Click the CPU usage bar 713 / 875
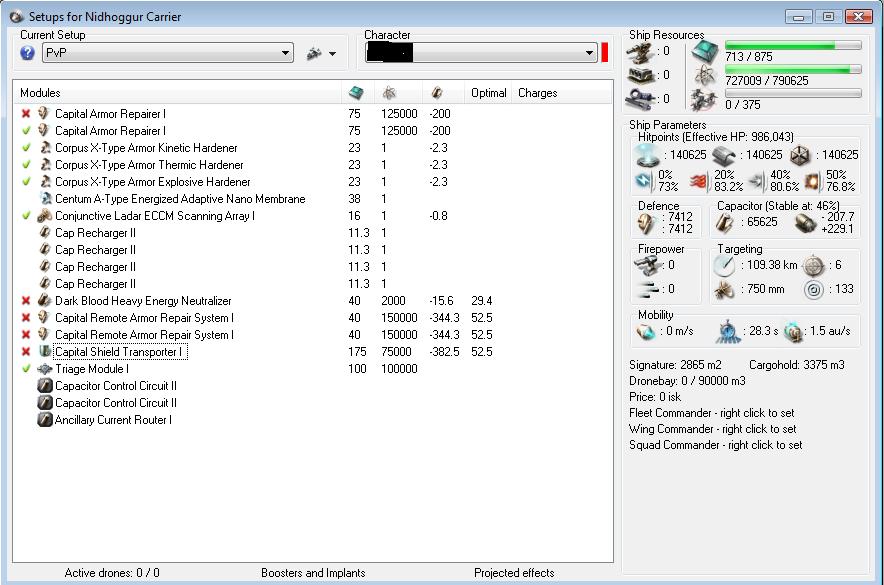 coord(793,46)
